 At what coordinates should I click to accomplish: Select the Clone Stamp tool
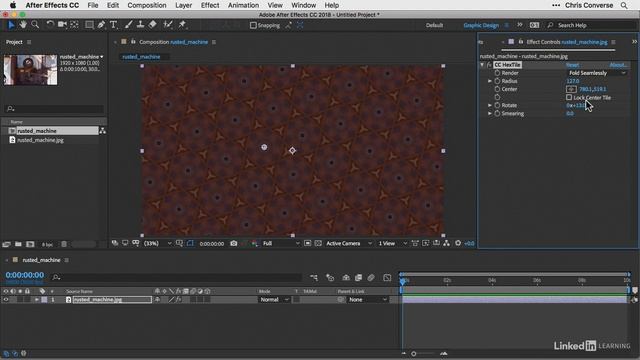(140, 25)
